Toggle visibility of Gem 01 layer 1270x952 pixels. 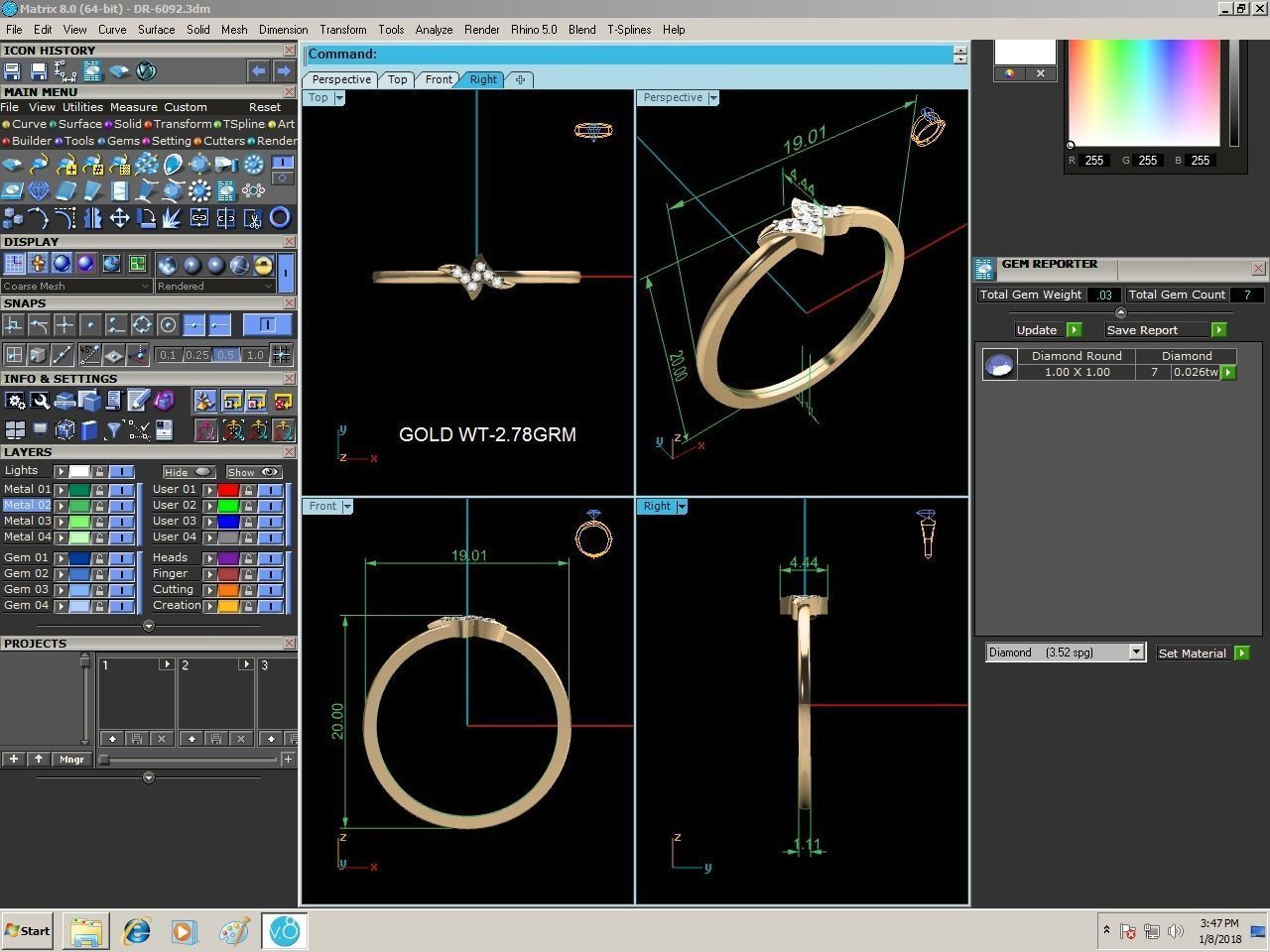click(x=122, y=558)
